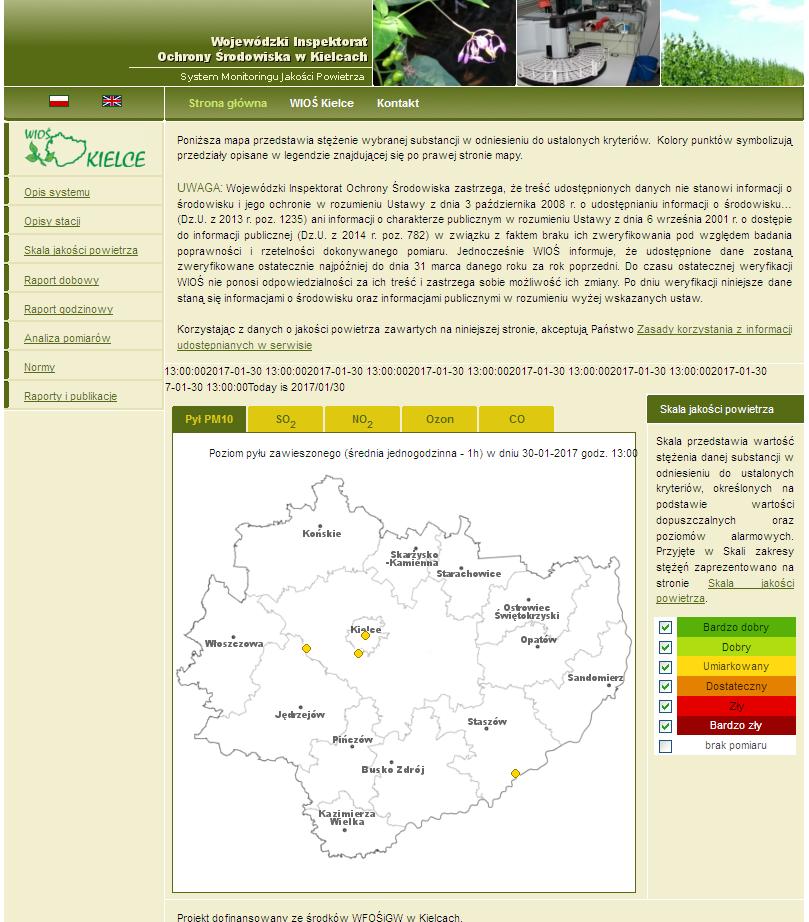Select the Pył PM10 tab
Viewport: 809px width, 922px height.
coord(209,419)
